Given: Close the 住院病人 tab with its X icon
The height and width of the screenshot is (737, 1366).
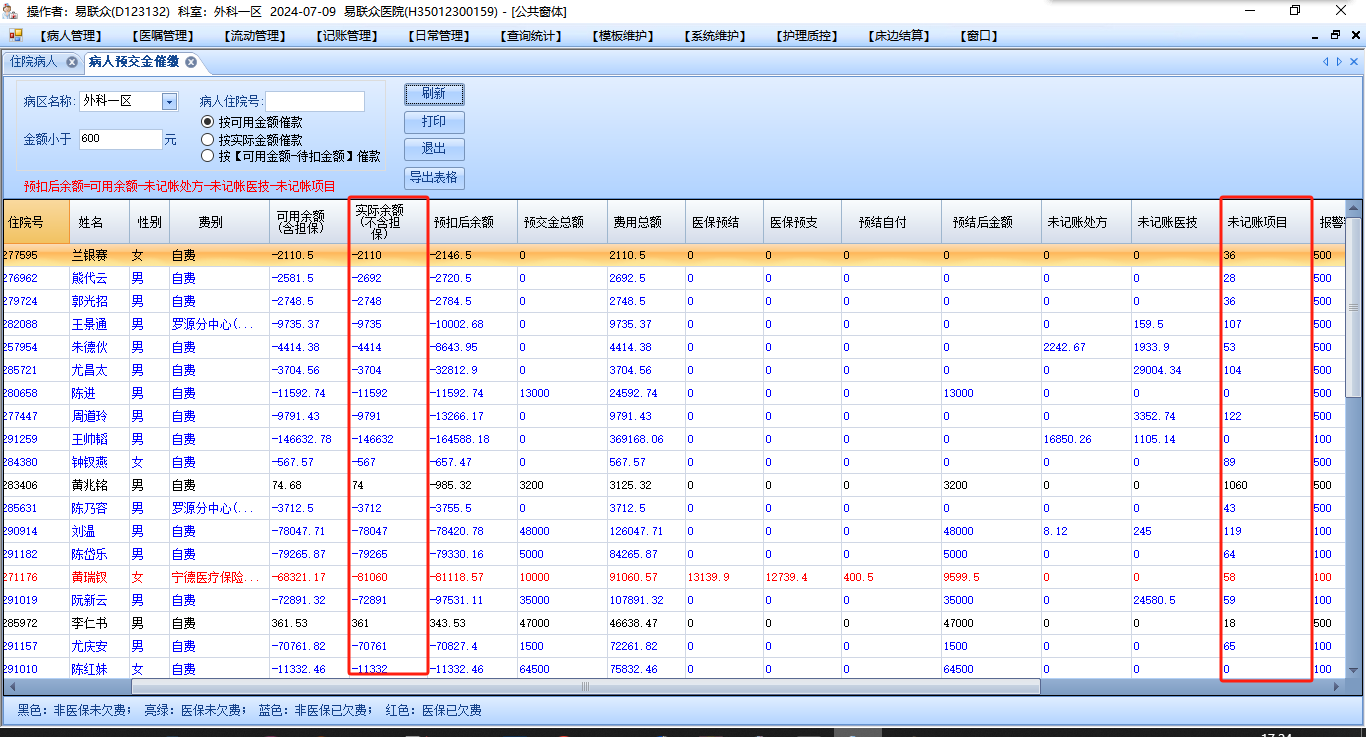Looking at the screenshot, I should coord(72,62).
